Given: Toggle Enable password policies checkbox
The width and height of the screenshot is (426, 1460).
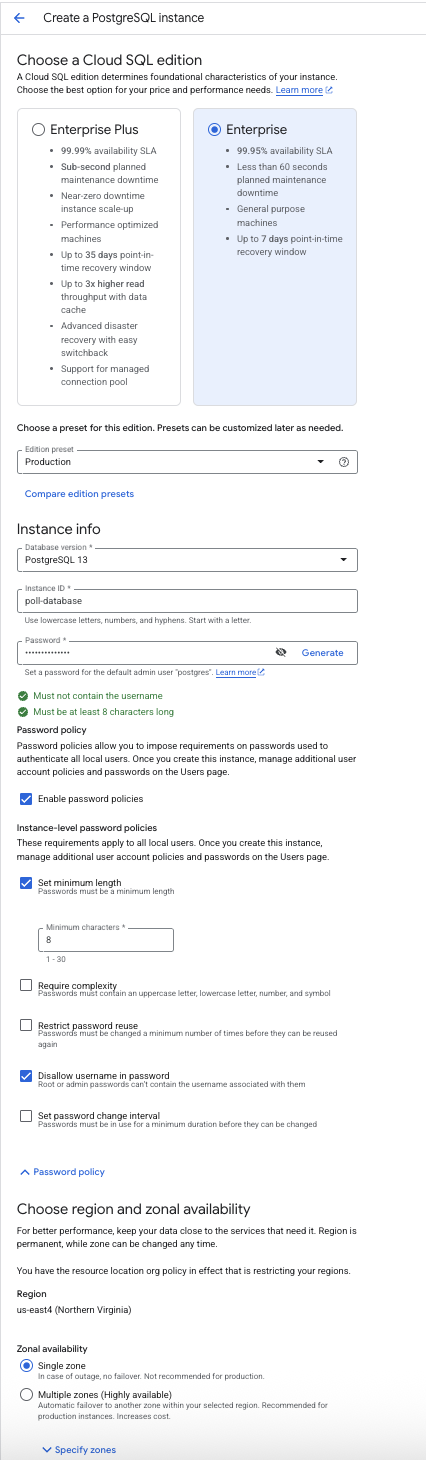Looking at the screenshot, I should (x=26, y=799).
